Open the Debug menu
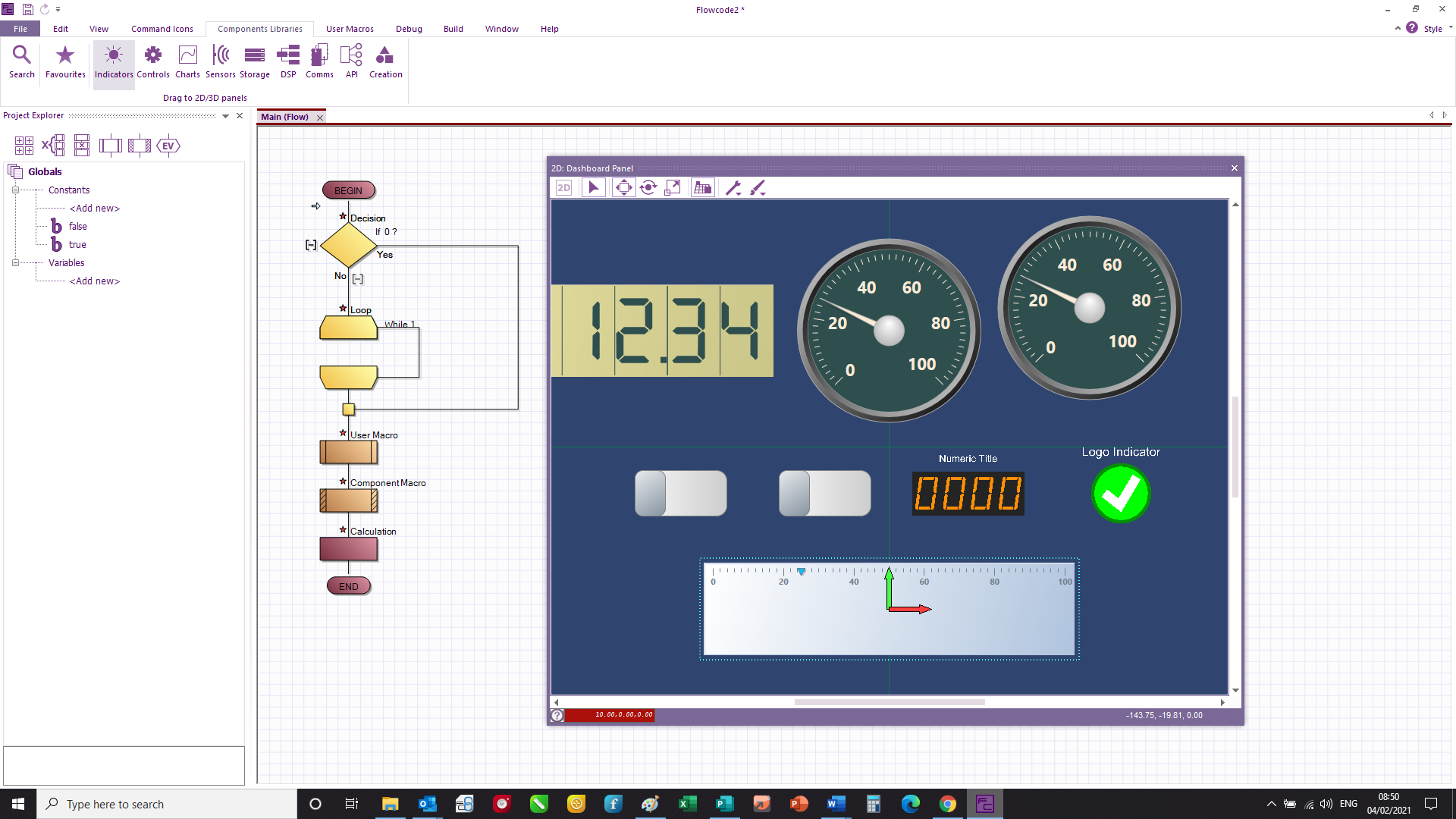This screenshot has height=819, width=1456. (409, 29)
